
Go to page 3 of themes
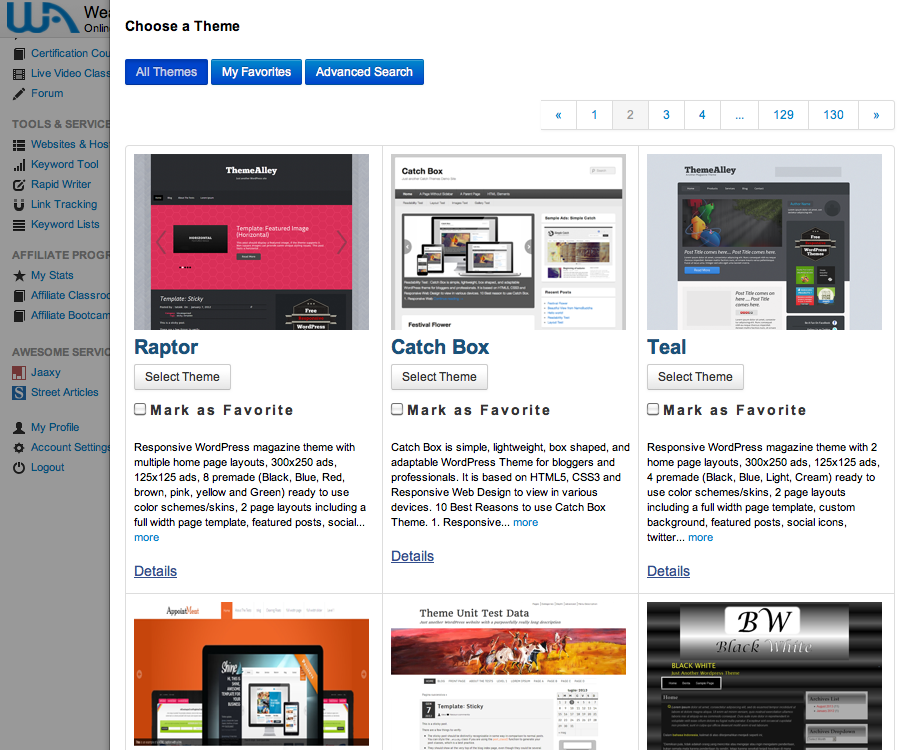click(x=666, y=115)
